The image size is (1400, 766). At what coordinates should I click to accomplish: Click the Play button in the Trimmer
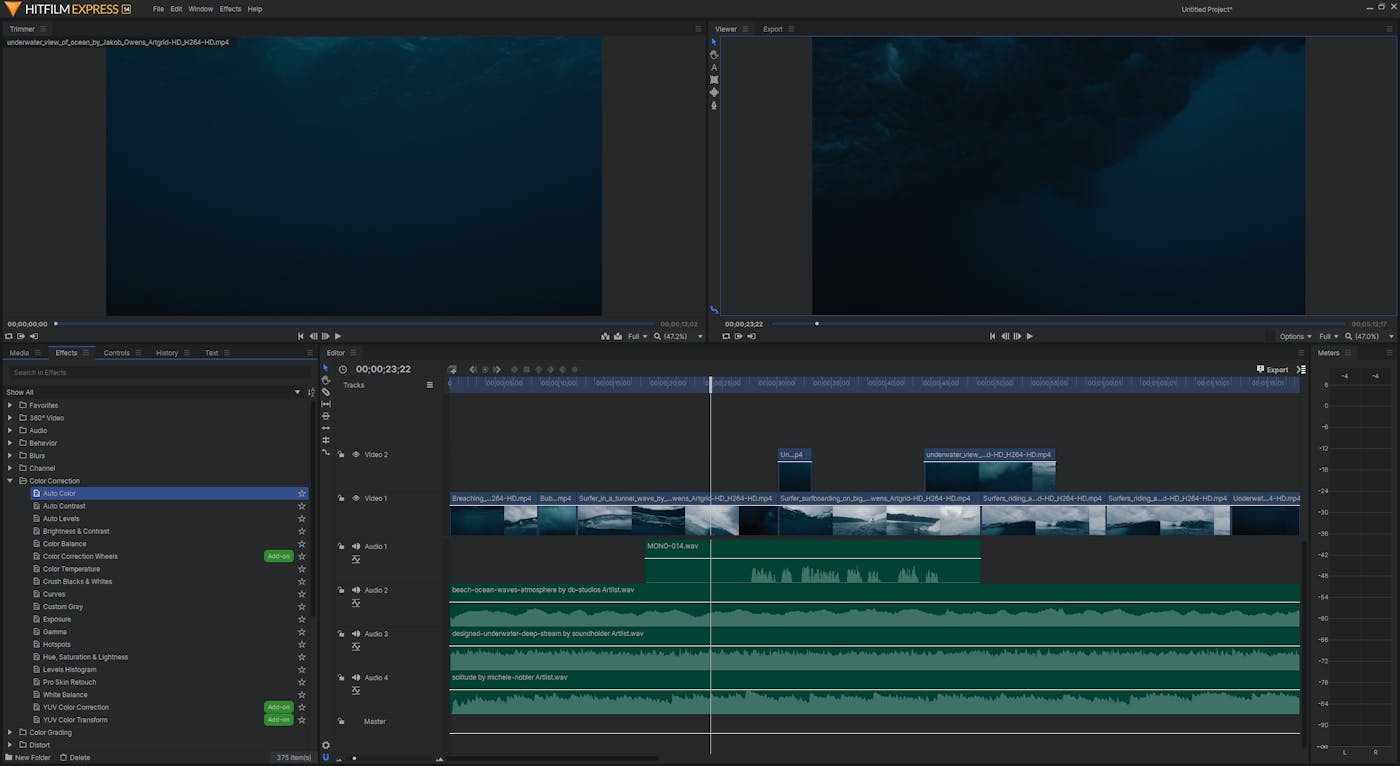point(338,337)
